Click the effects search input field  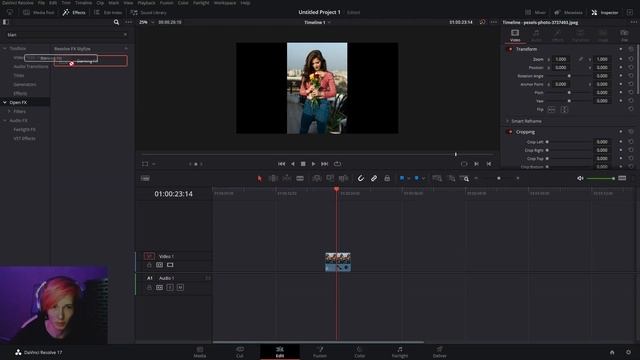pos(65,35)
